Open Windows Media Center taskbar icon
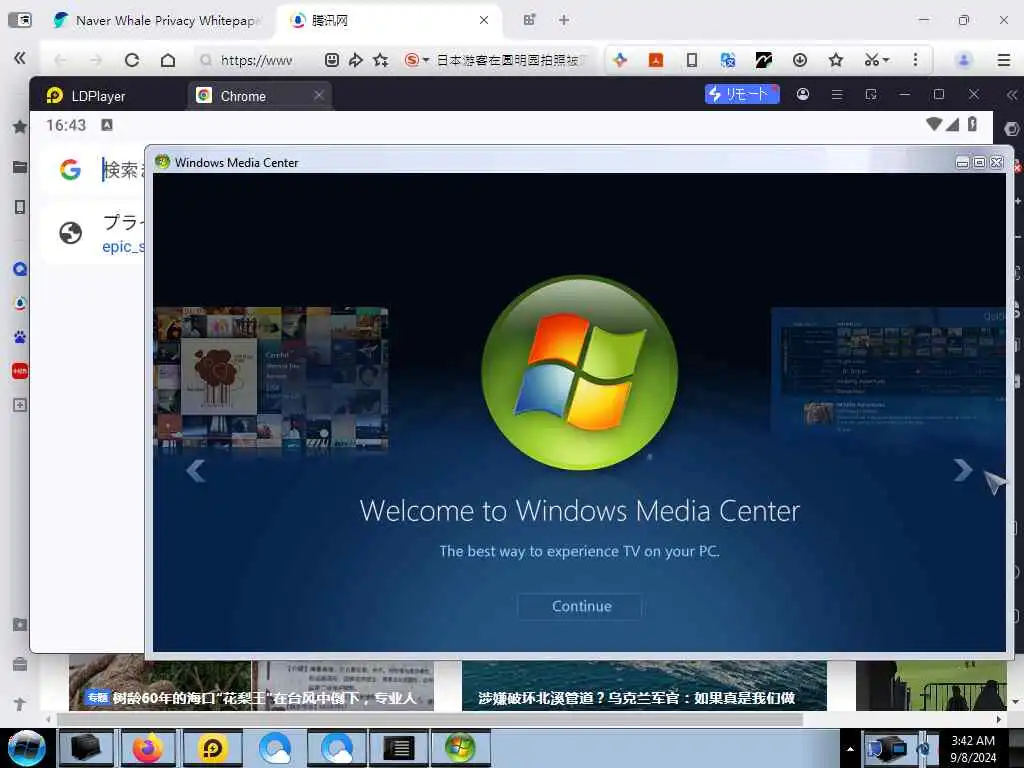The height and width of the screenshot is (768, 1024). tap(460, 748)
